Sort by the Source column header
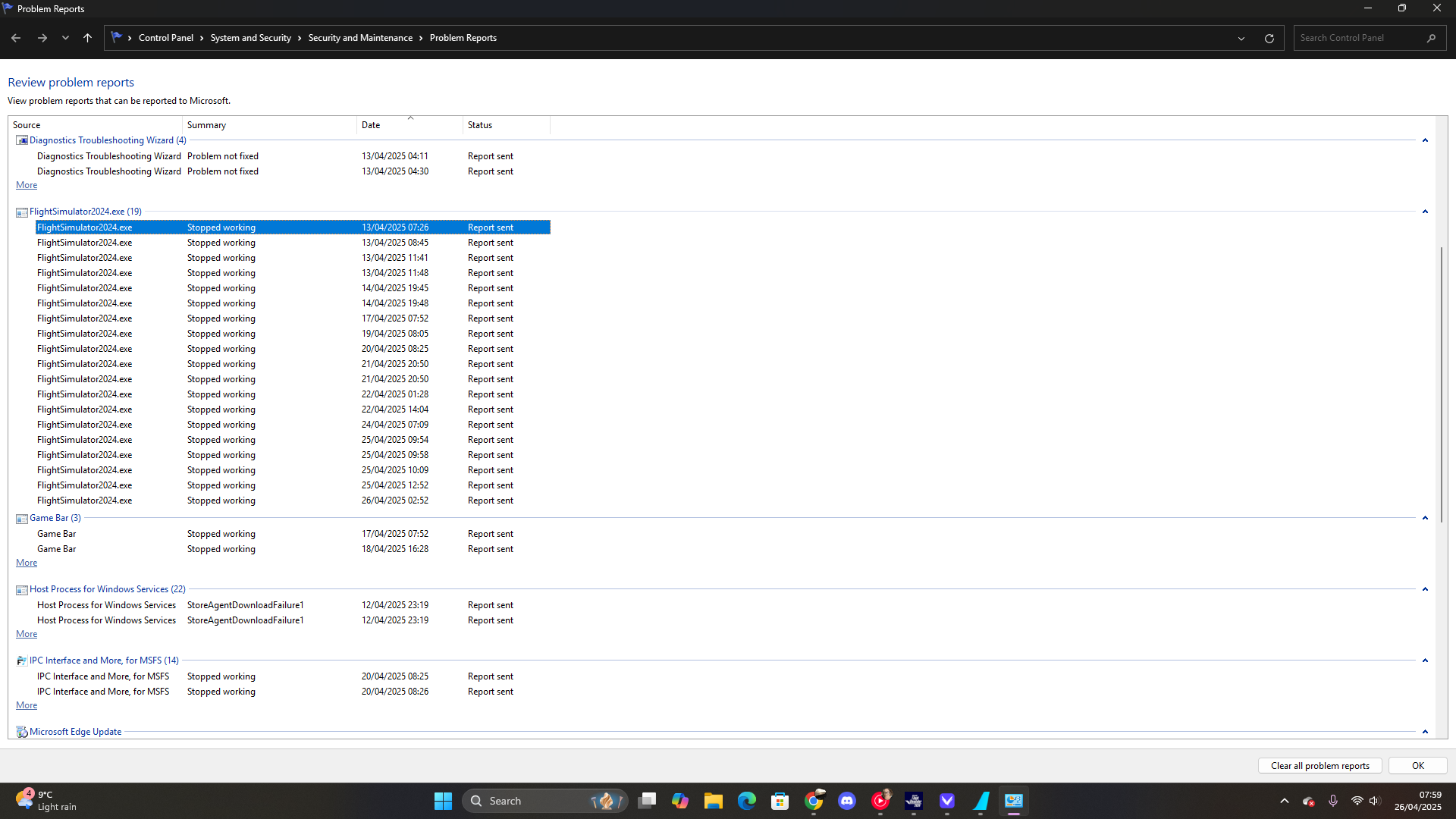Screen dimensions: 1456x819 [95, 125]
